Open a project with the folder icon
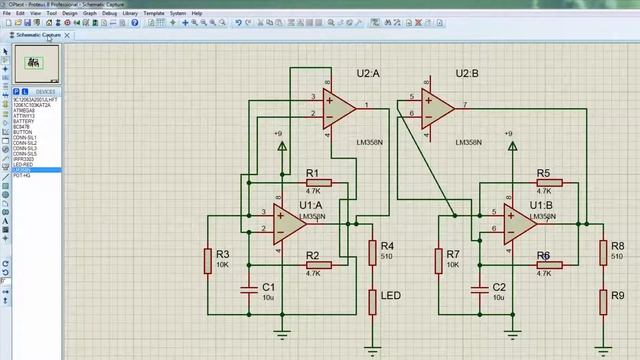This screenshot has width=640, height=360. [18, 23]
